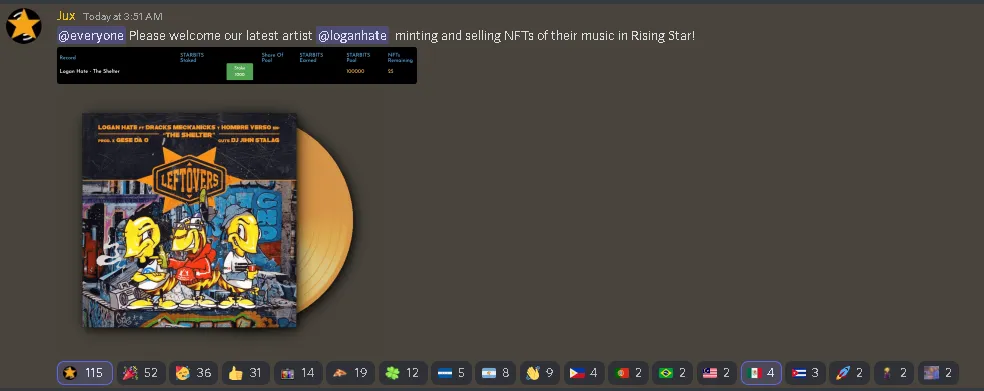The width and height of the screenshot is (984, 391).
Task: Add pizza slice reaction showing 19
Action: click(x=350, y=373)
